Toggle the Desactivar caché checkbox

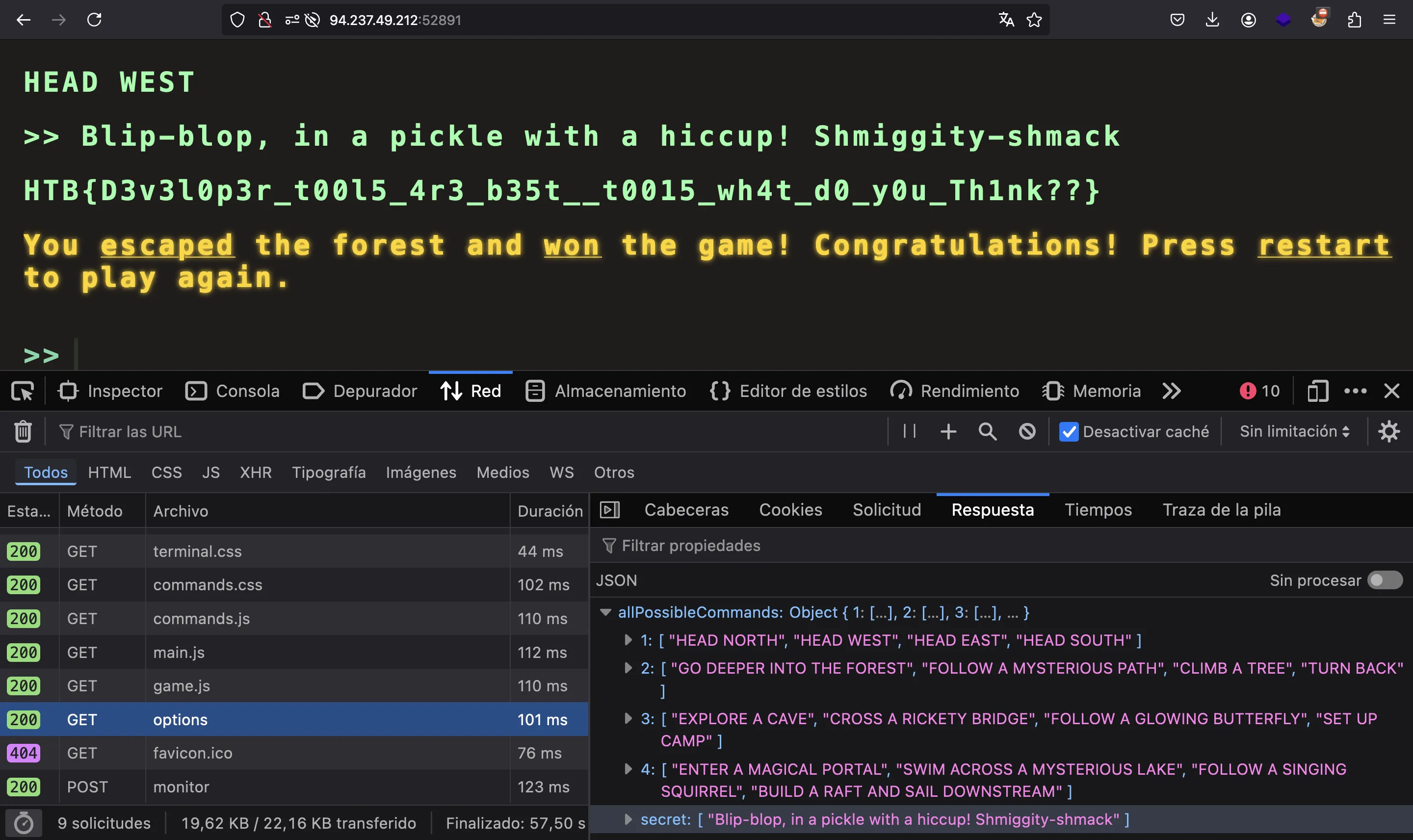coord(1069,432)
